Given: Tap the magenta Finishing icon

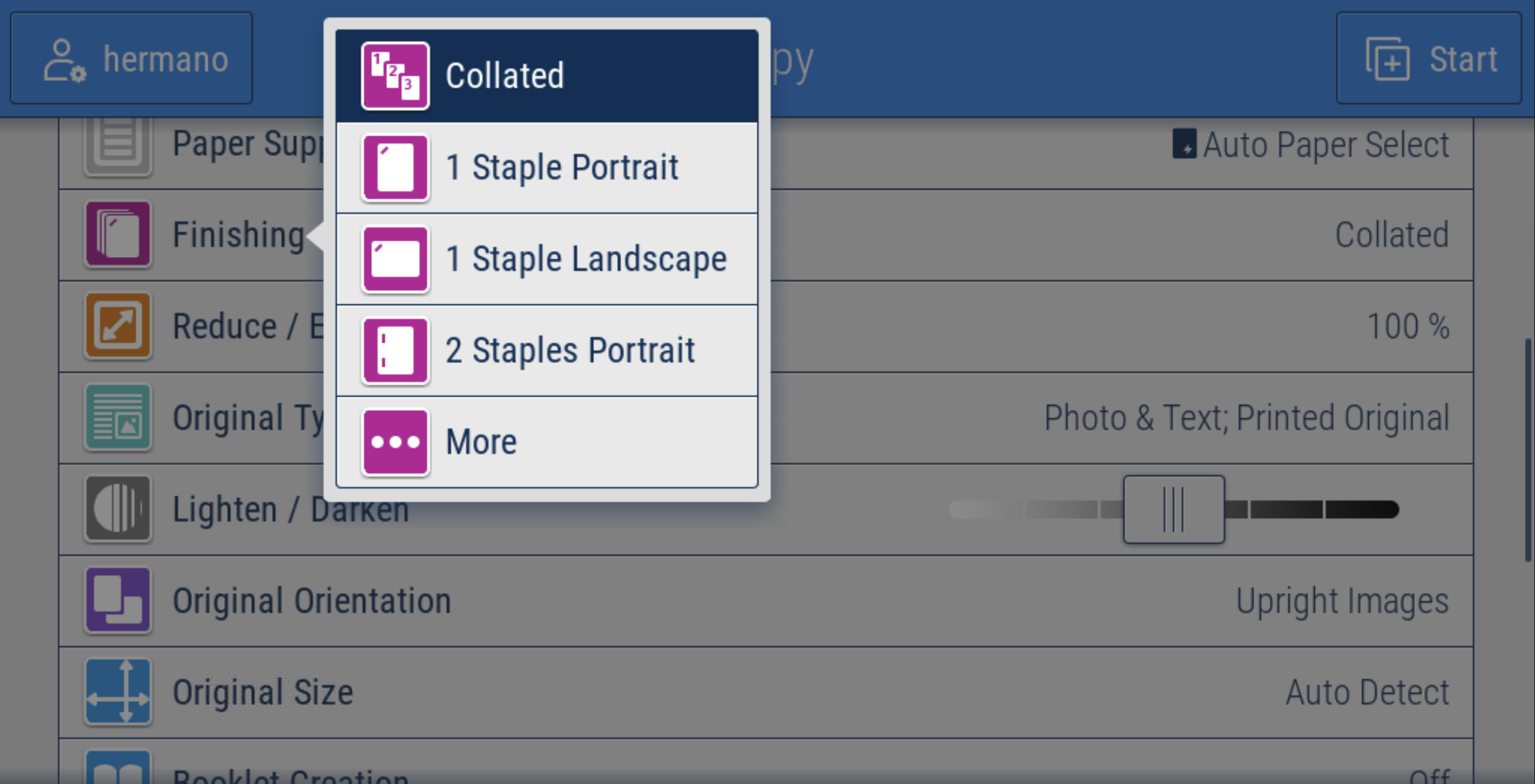Looking at the screenshot, I should pos(117,234).
